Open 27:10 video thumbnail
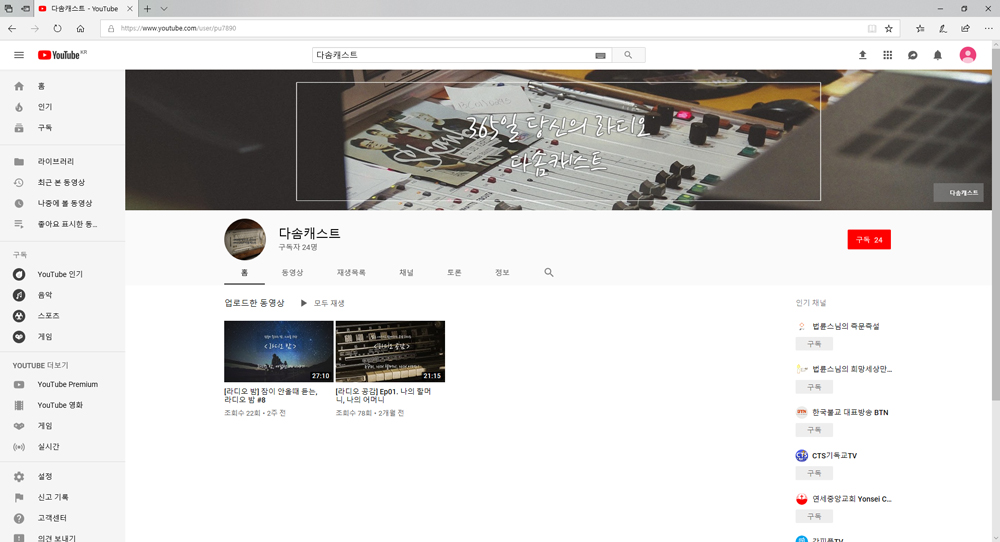1000x542 pixels. (x=279, y=351)
